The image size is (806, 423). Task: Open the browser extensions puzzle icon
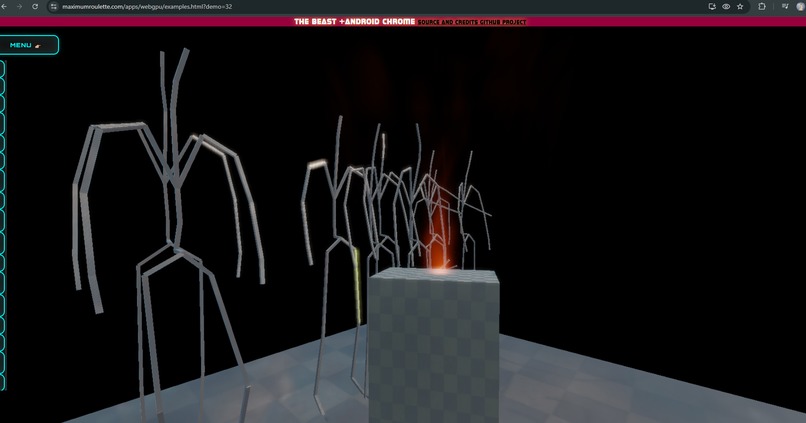click(x=762, y=7)
